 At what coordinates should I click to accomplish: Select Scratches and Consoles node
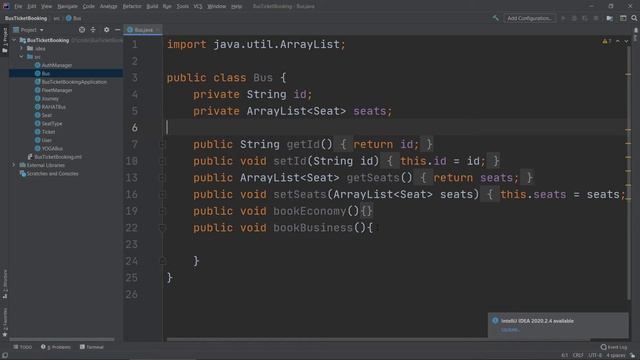(x=52, y=173)
